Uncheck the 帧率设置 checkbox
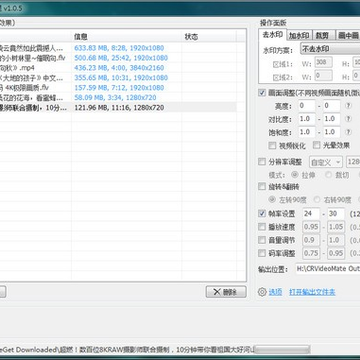The image size is (360, 360). (262, 214)
